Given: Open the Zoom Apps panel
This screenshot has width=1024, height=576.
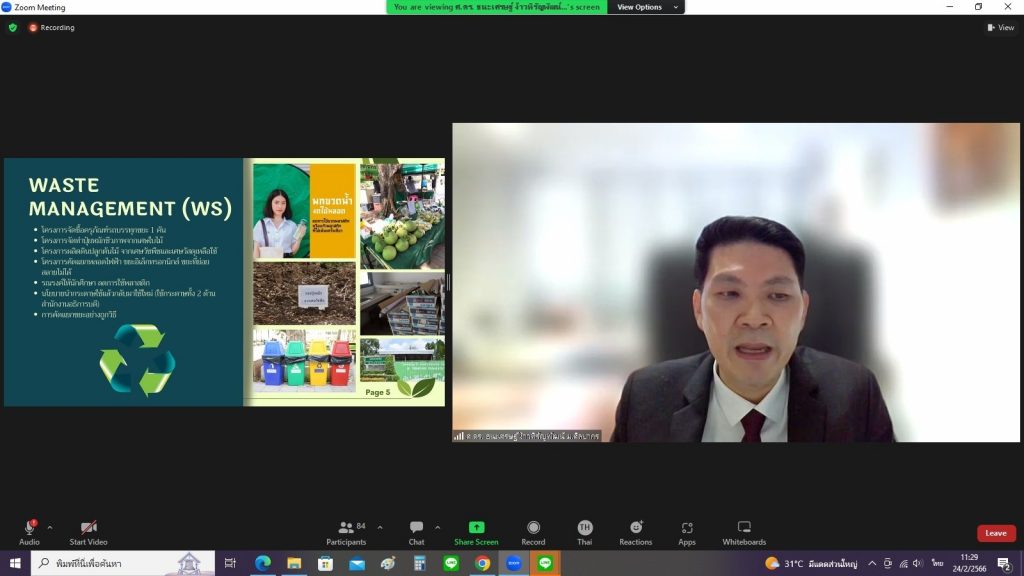Looking at the screenshot, I should (686, 533).
